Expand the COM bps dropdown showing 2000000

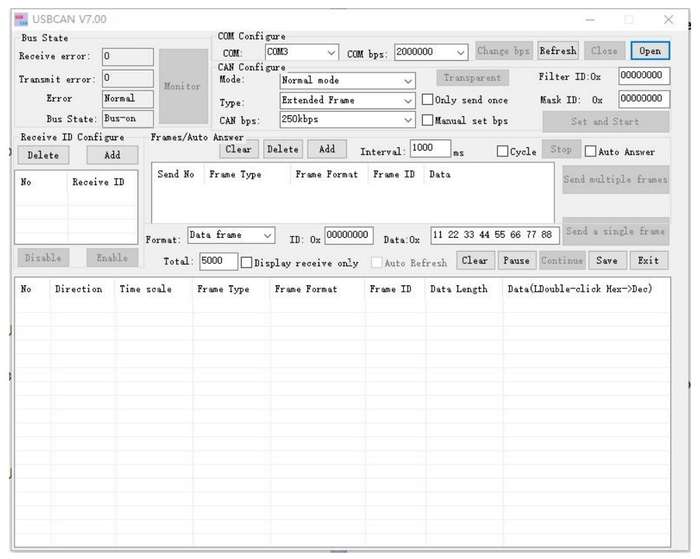(431, 52)
